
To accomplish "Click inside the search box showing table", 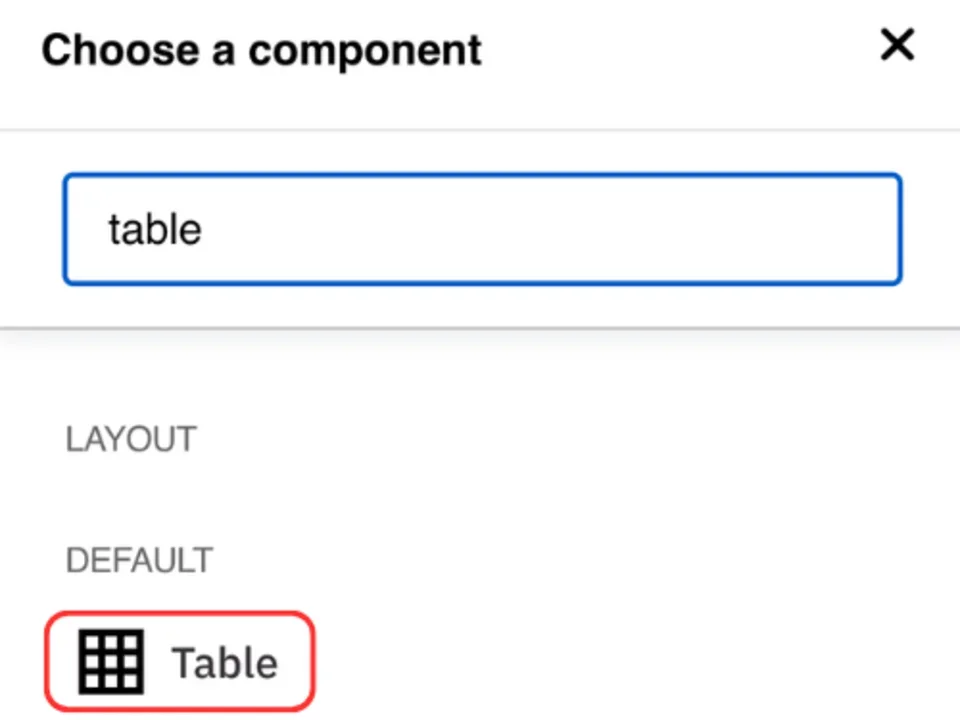I will tap(483, 229).
